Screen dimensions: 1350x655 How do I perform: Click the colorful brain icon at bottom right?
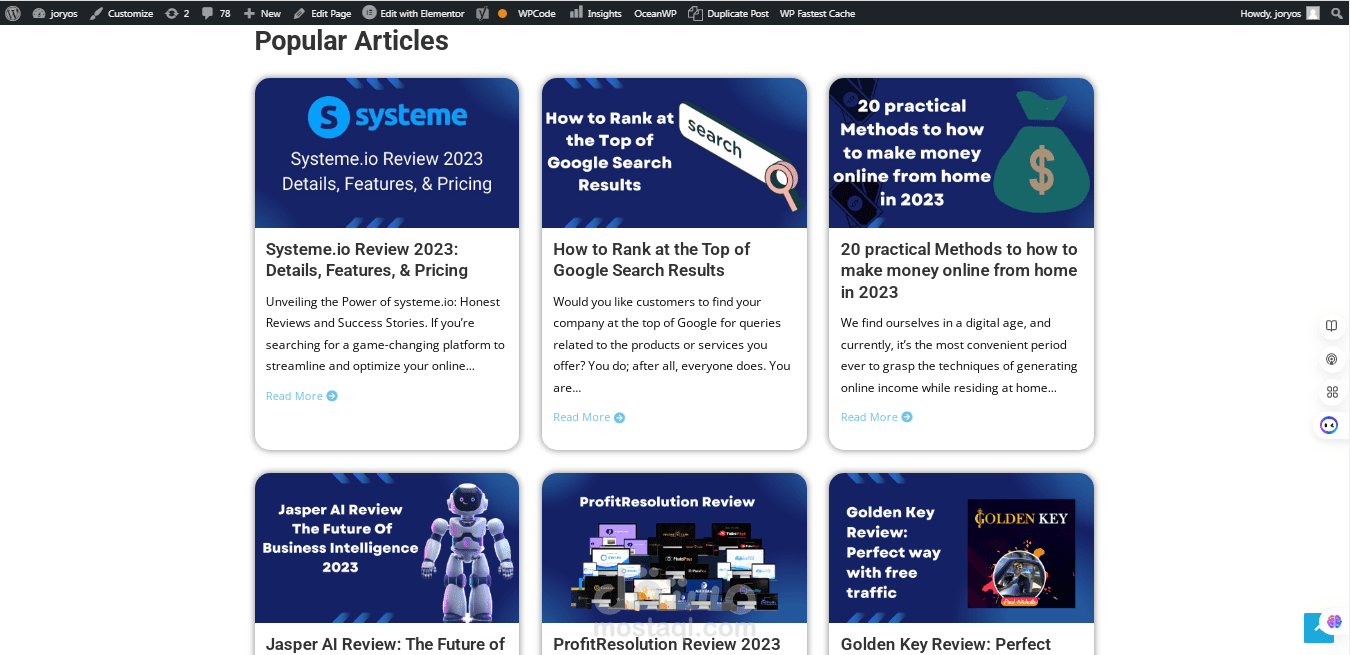pos(1334,622)
